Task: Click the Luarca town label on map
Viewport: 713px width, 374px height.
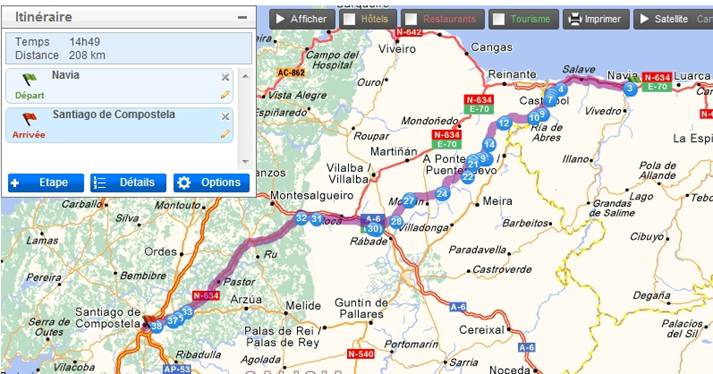Action: pos(693,76)
